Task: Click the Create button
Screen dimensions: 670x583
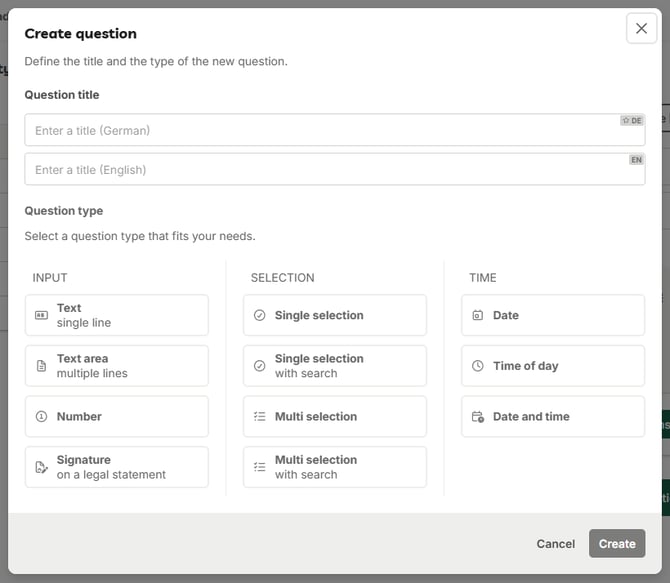Action: [x=617, y=544]
